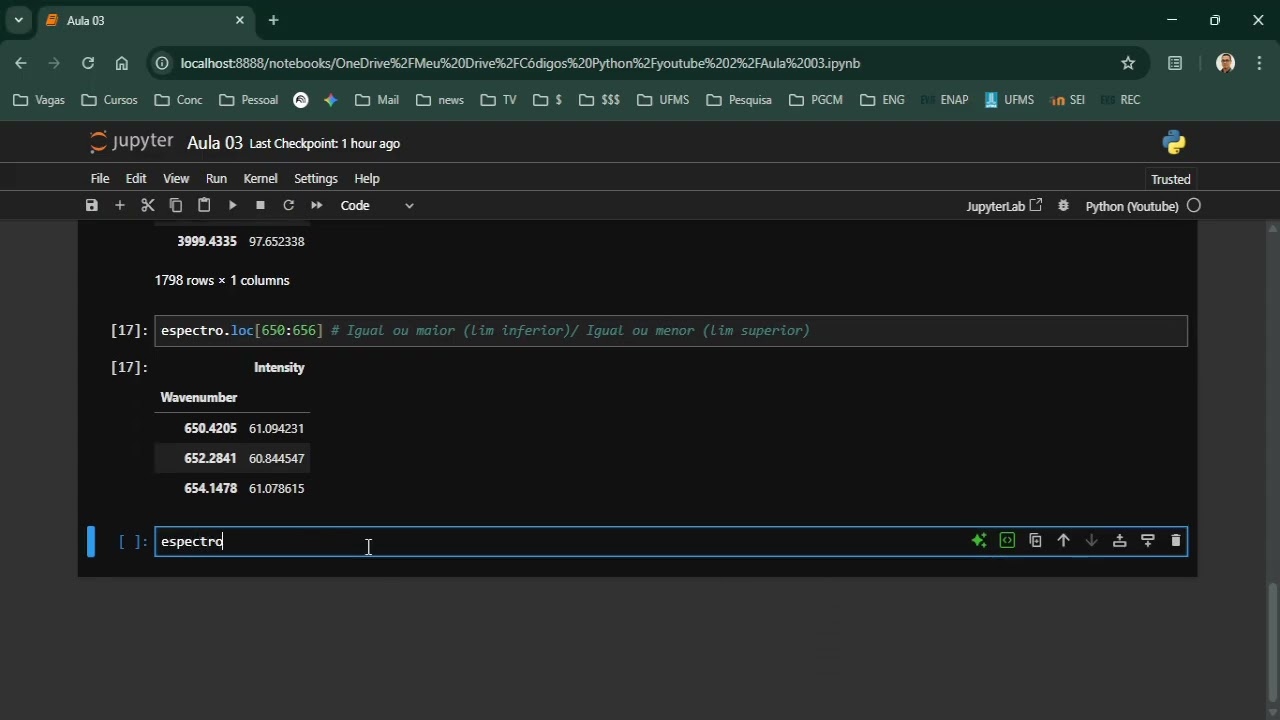Insert a cell above the active cell
Screen dimensions: 1280x720
click(1119, 541)
